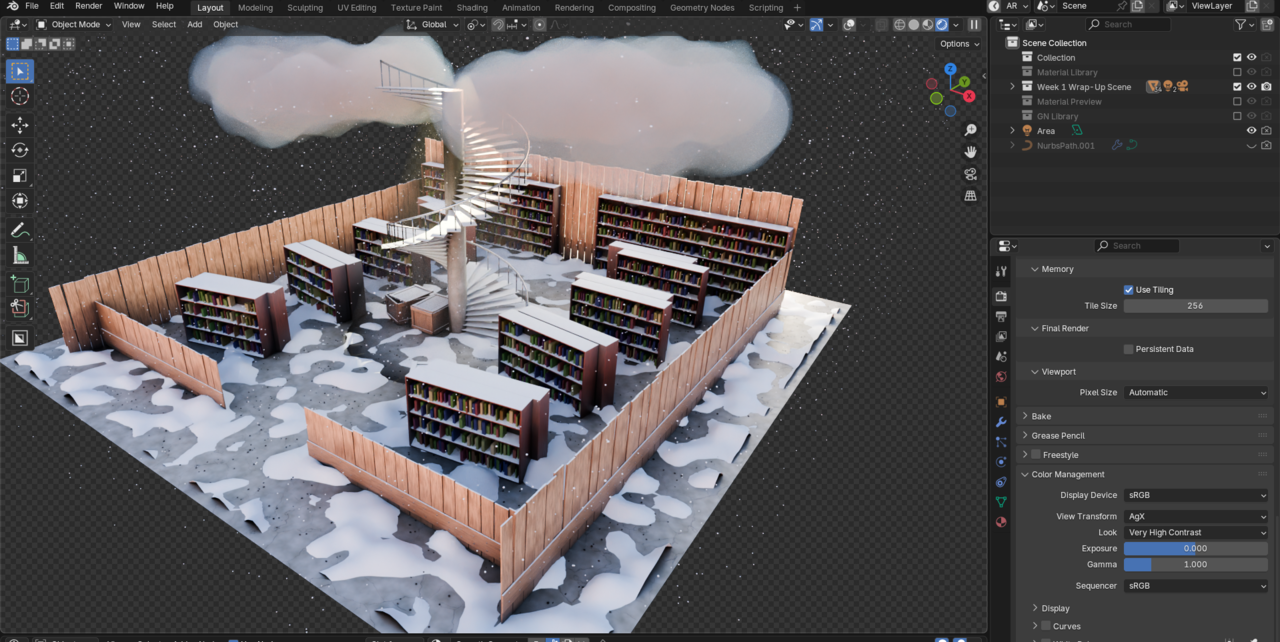Switch to the Modeling workspace tab
The width and height of the screenshot is (1280, 642).
(255, 7)
